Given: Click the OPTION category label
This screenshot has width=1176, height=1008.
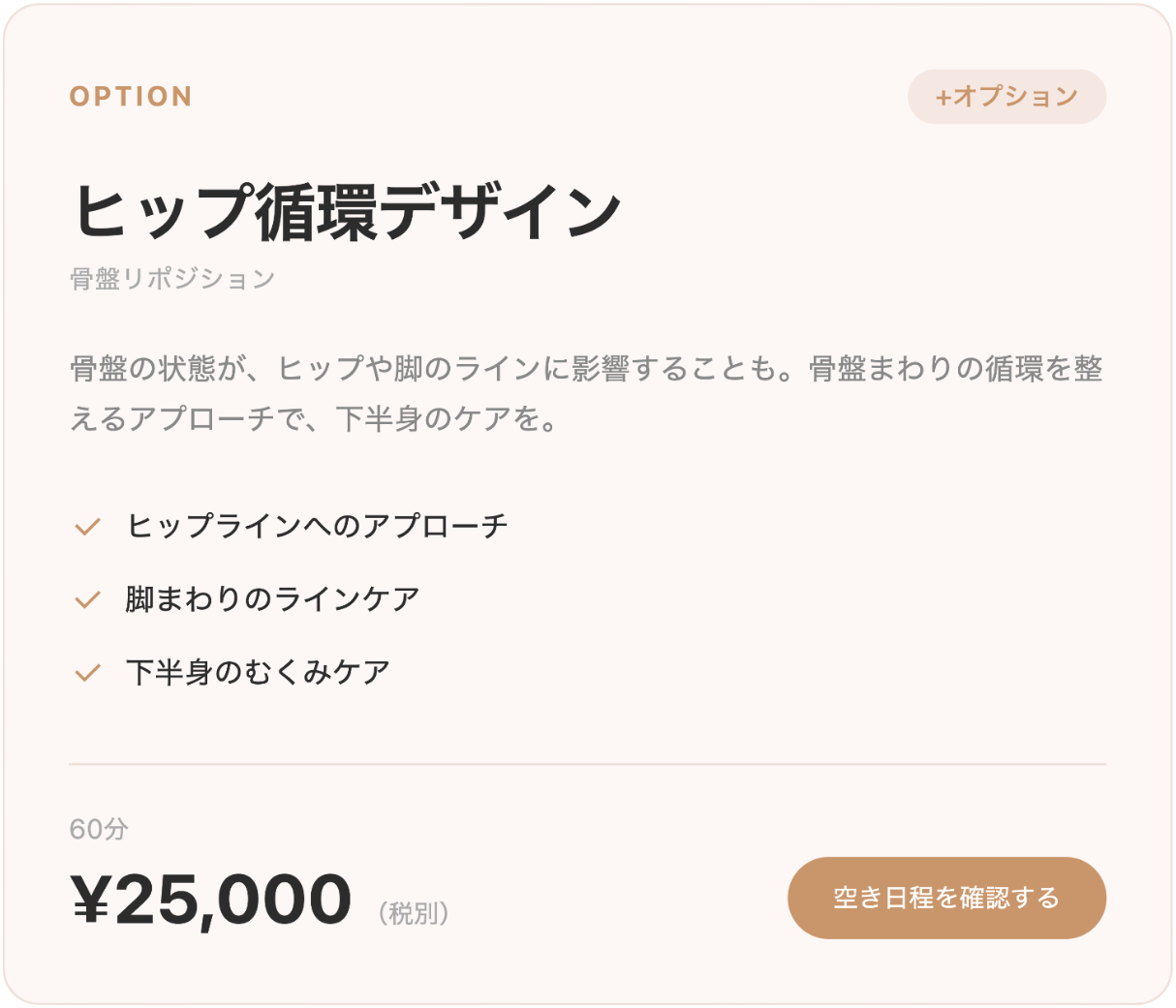Looking at the screenshot, I should click(131, 97).
